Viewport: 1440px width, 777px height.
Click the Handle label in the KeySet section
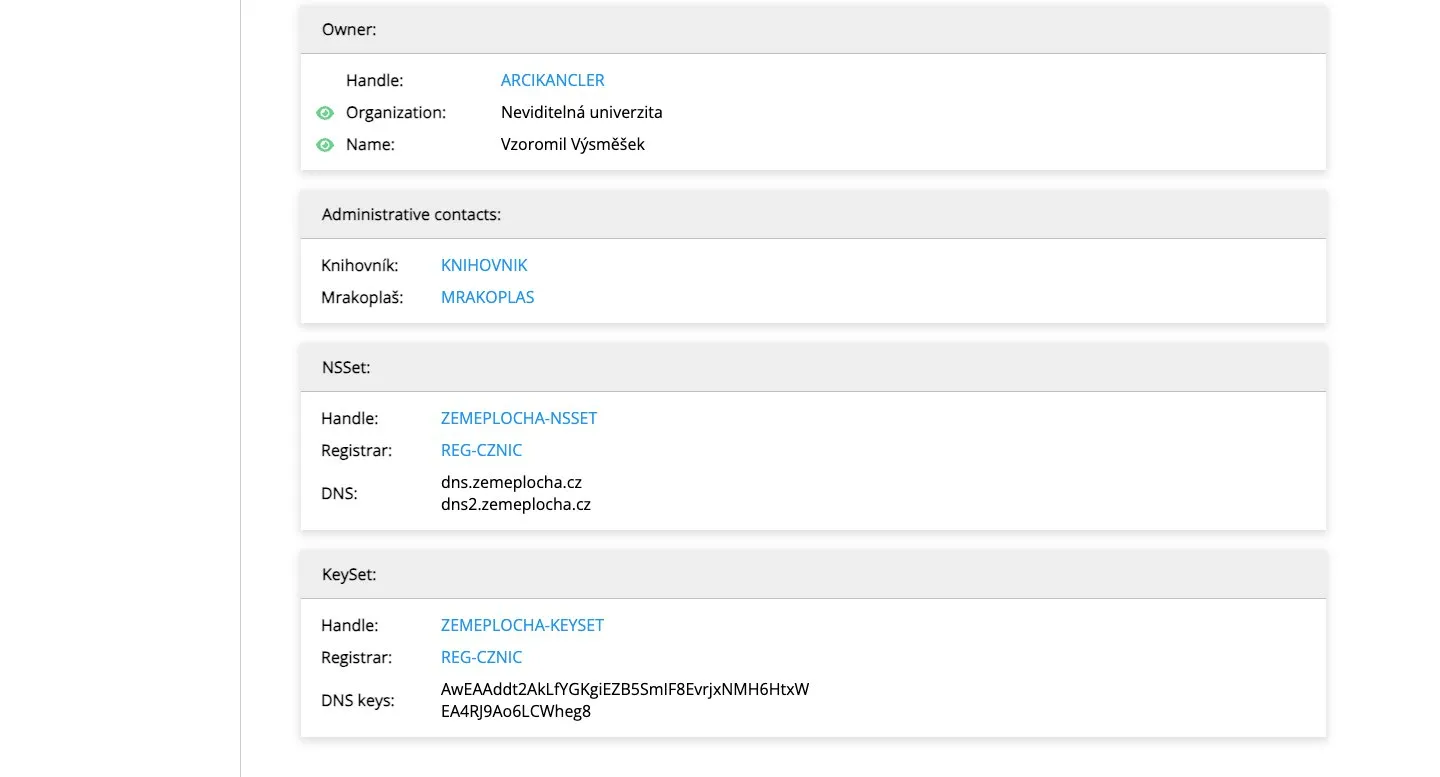[x=350, y=625]
